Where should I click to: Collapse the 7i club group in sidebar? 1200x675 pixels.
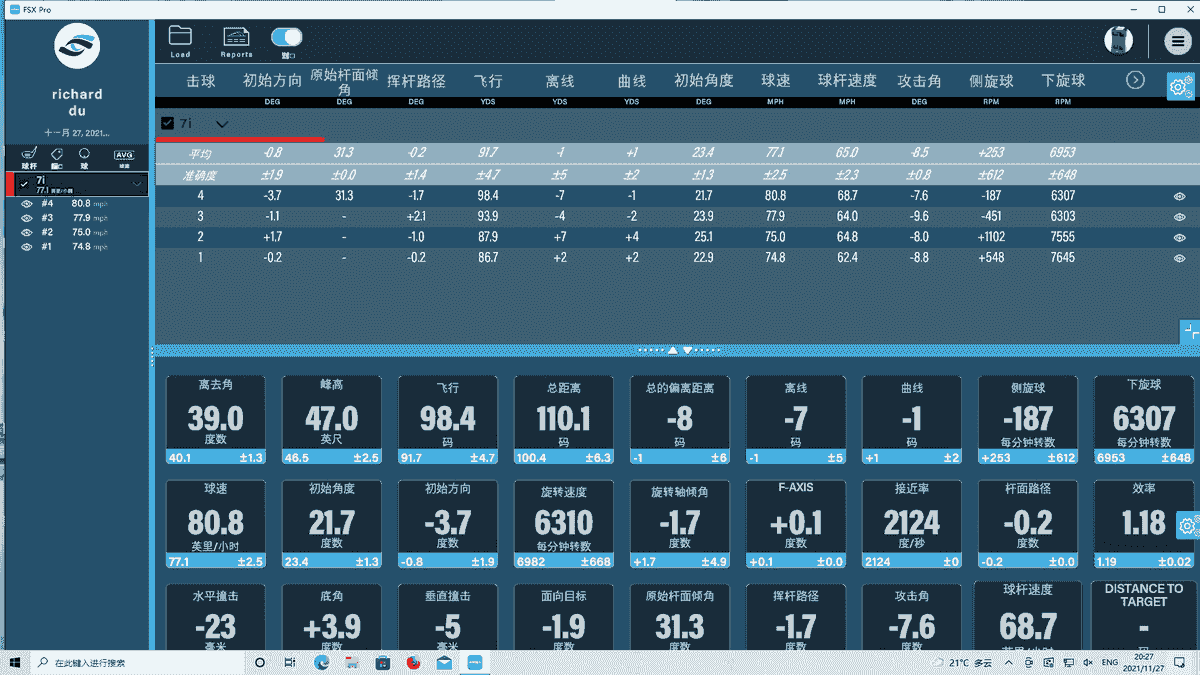pyautogui.click(x=137, y=185)
